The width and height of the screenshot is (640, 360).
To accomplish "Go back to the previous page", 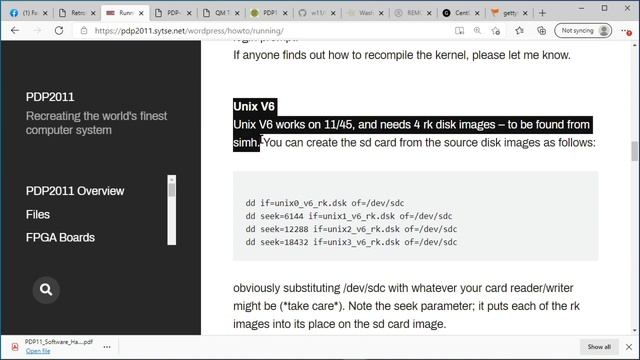I will coord(15,31).
